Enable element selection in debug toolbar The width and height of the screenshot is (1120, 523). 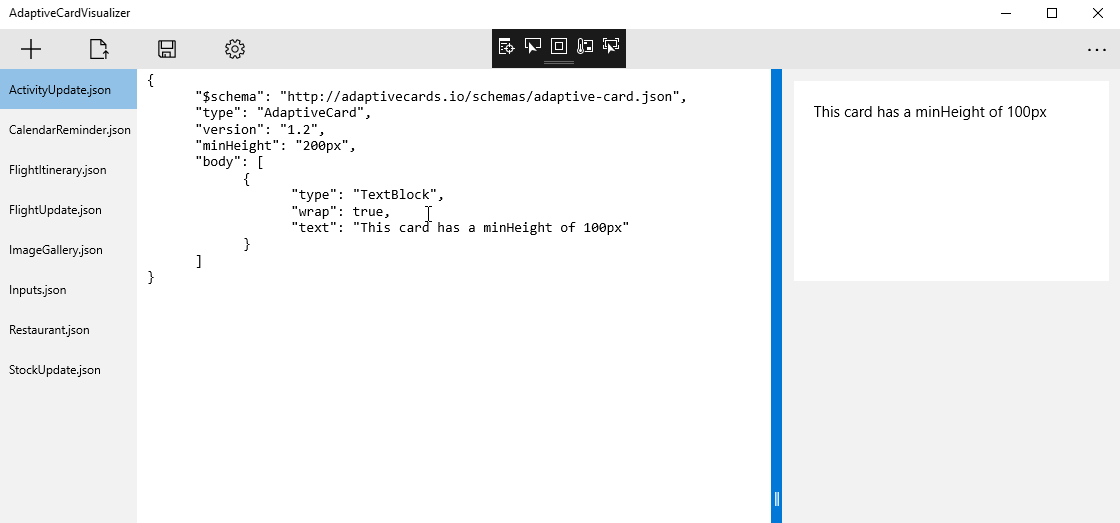coord(532,46)
